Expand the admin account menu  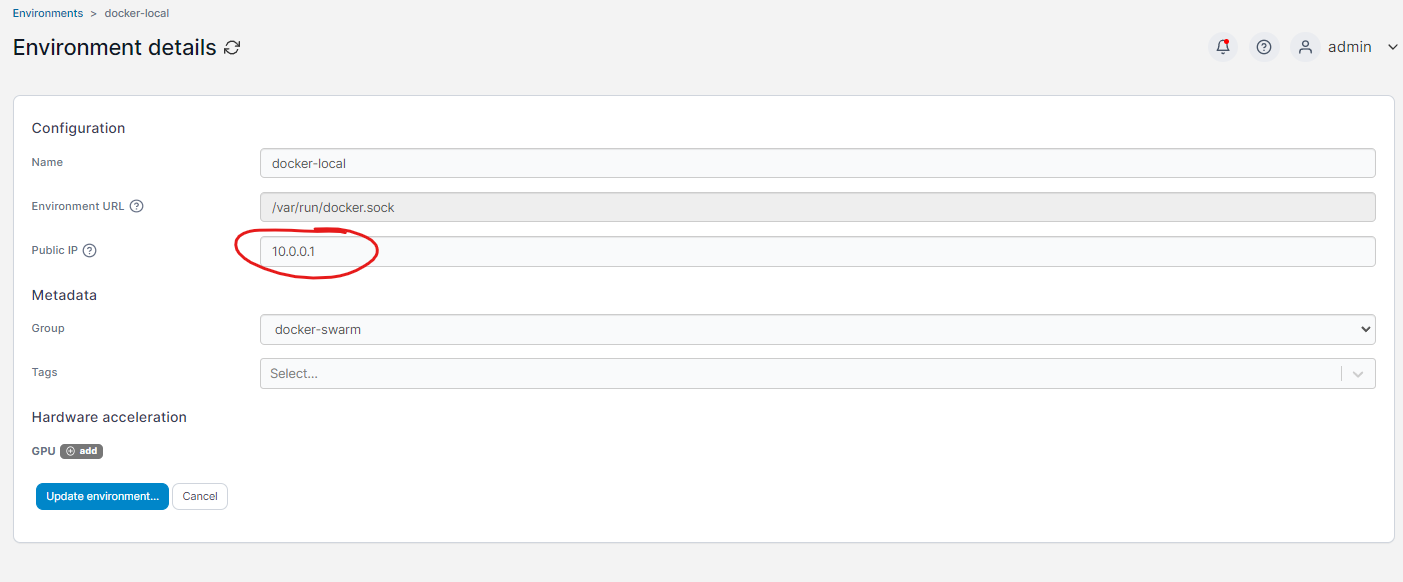click(1392, 47)
